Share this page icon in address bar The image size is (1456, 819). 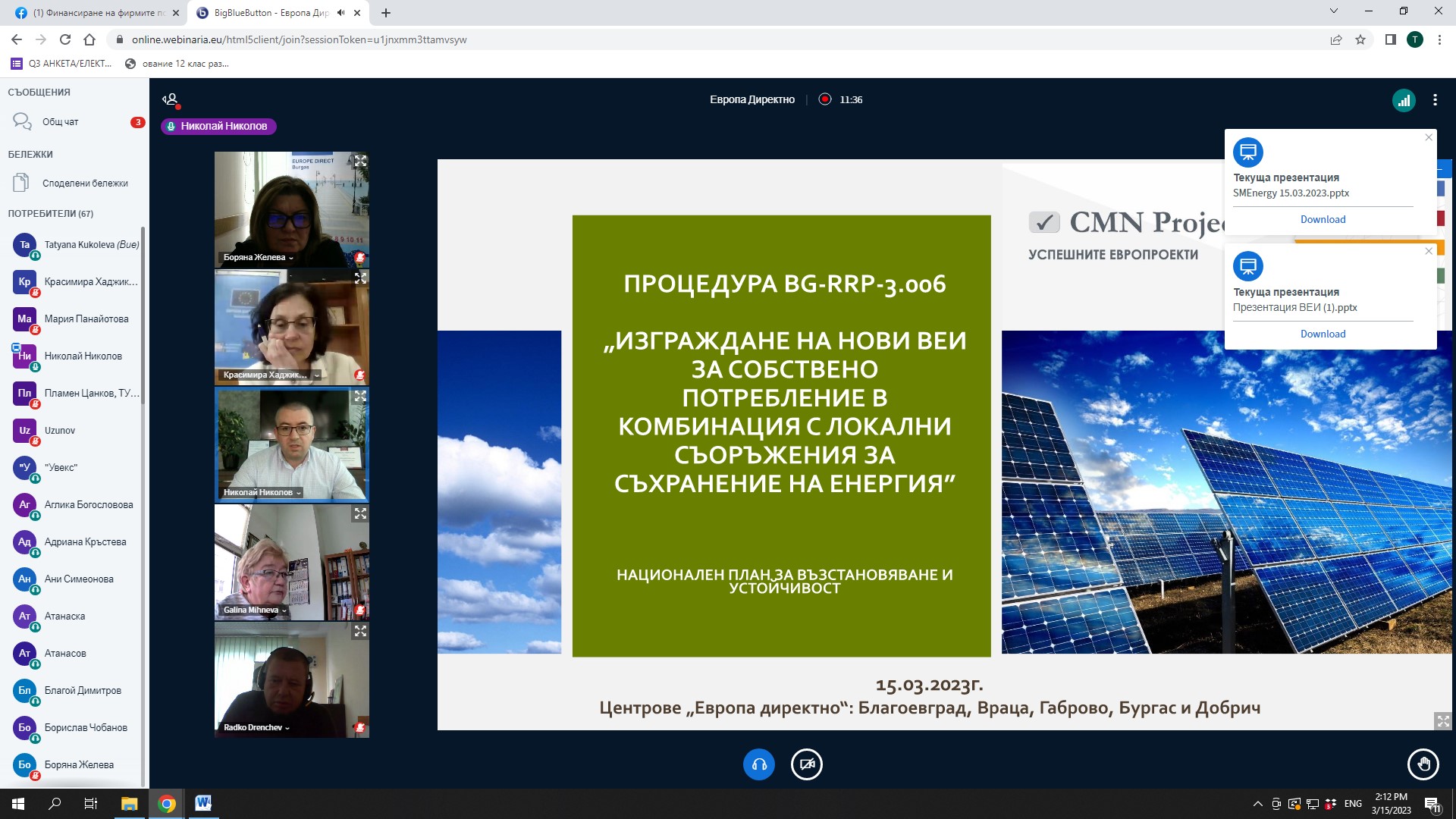click(1336, 39)
